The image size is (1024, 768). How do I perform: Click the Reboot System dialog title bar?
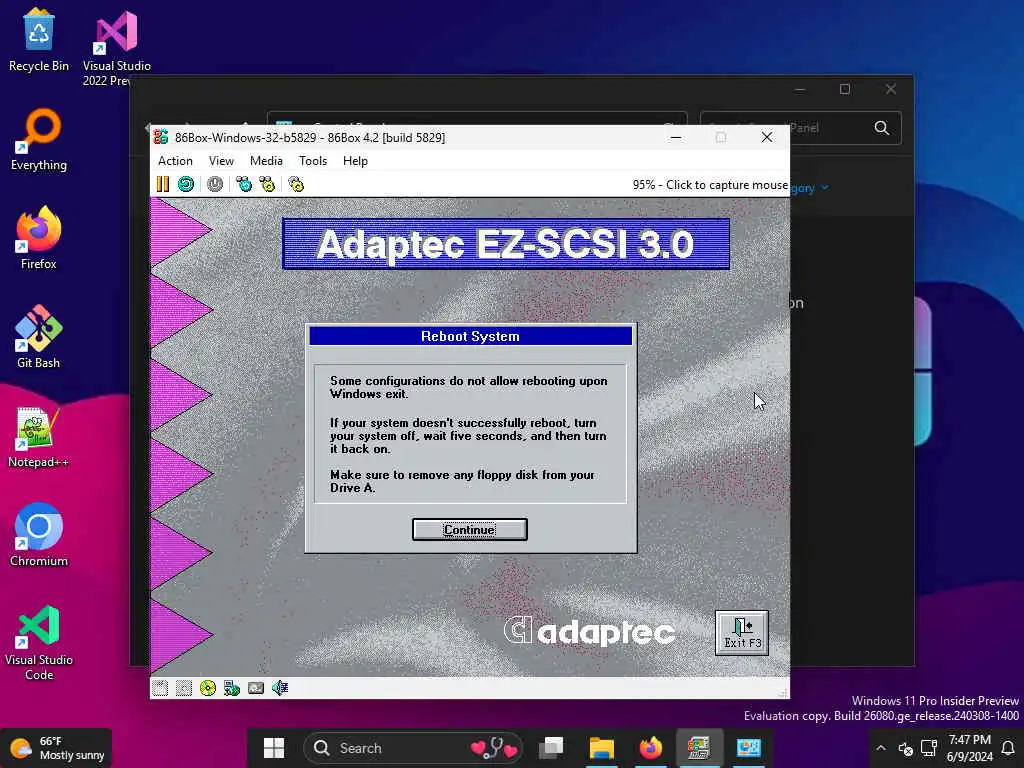click(470, 336)
